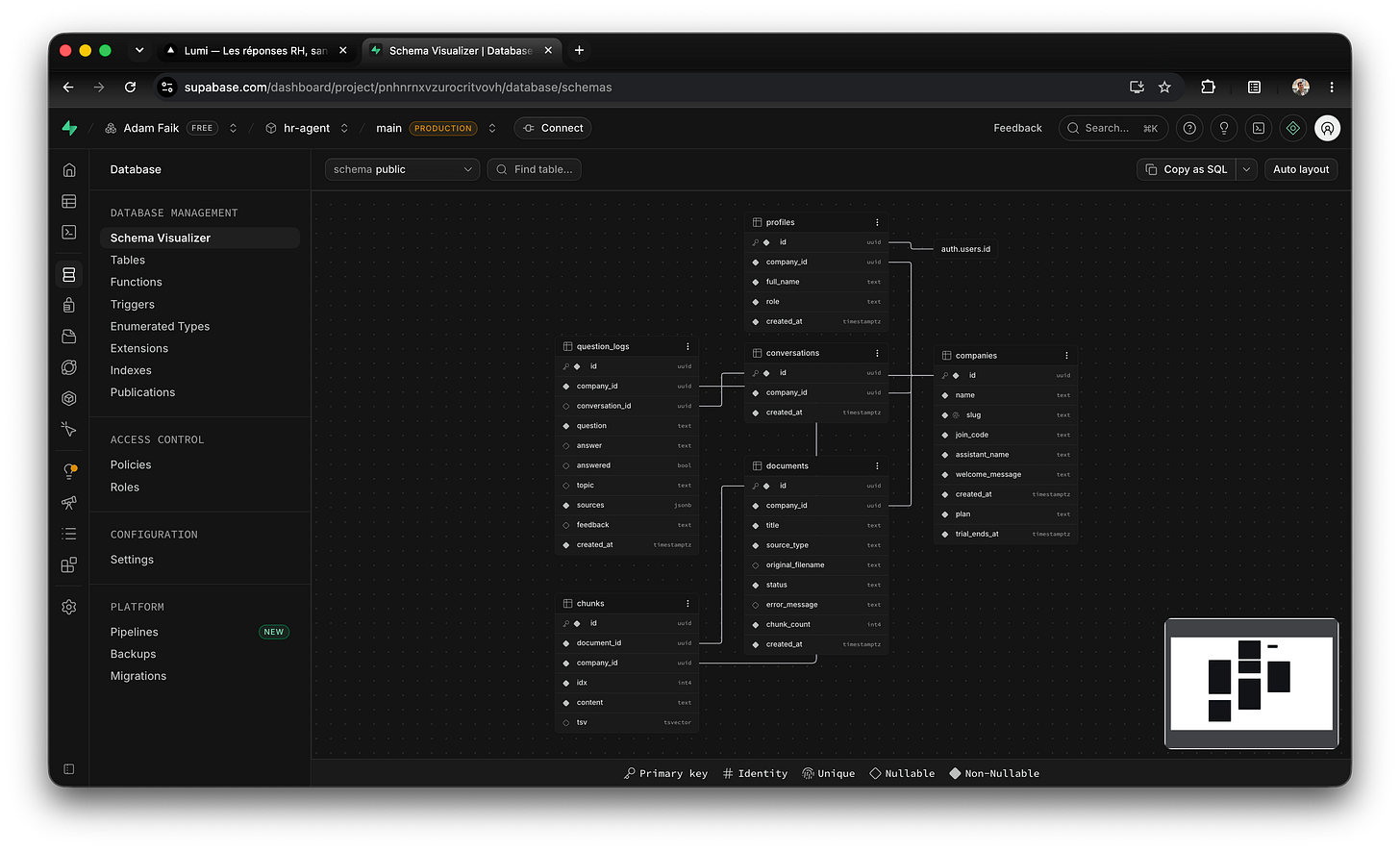The height and width of the screenshot is (851, 1400).
Task: Open Policies under Access Control
Action: click(131, 464)
